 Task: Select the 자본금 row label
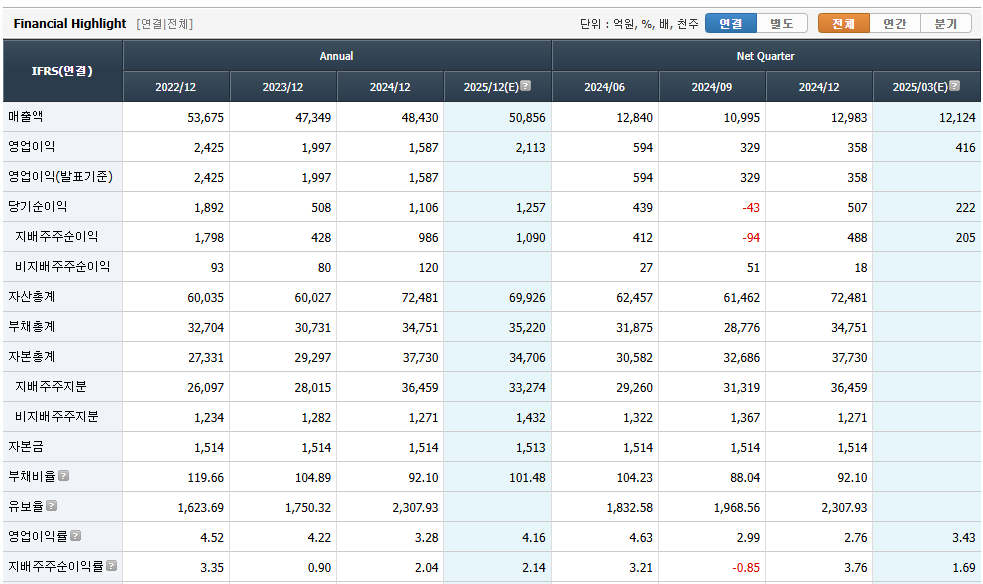[x=26, y=447]
